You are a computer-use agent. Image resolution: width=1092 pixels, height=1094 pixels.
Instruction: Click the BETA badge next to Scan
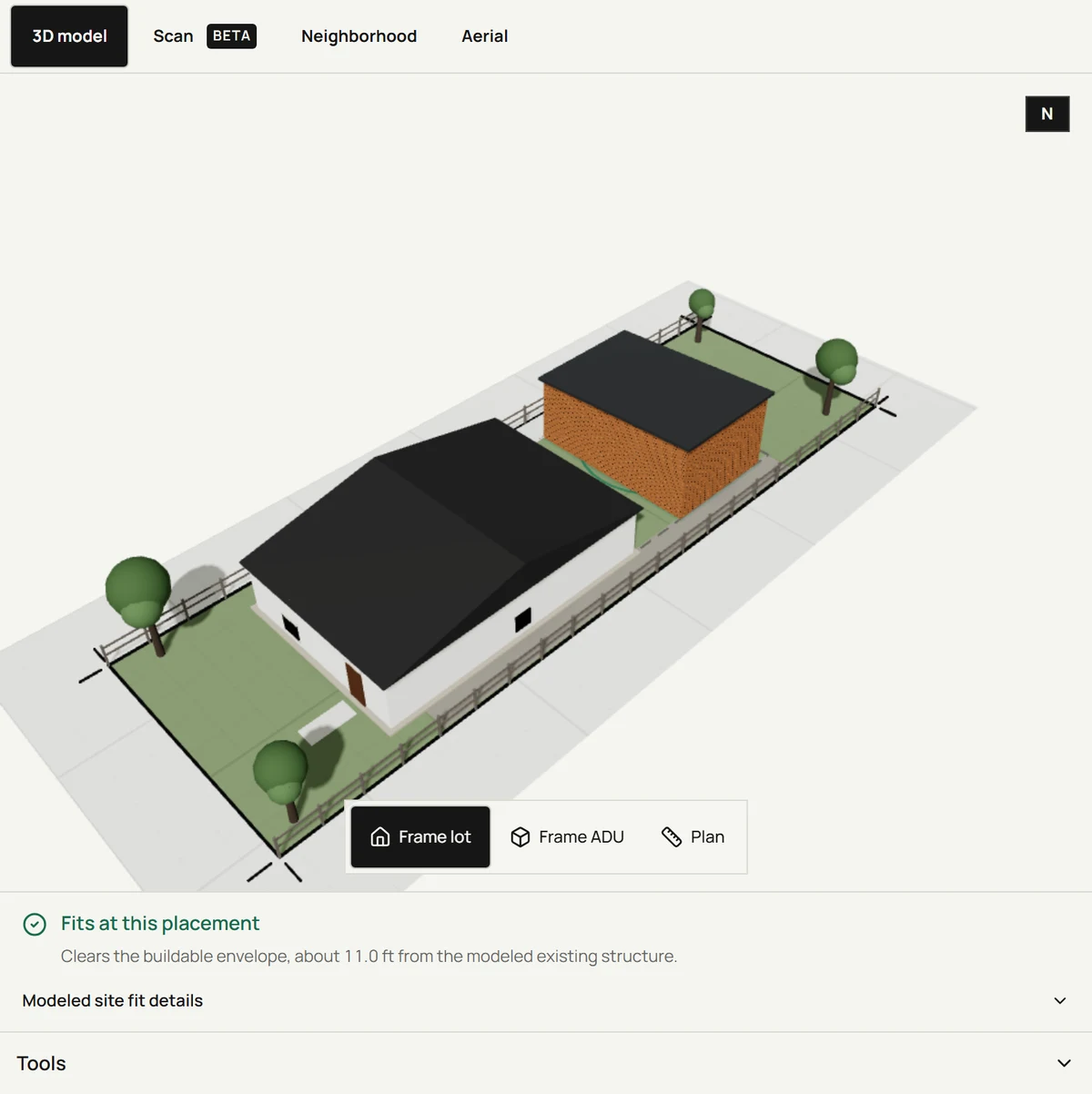tap(231, 36)
